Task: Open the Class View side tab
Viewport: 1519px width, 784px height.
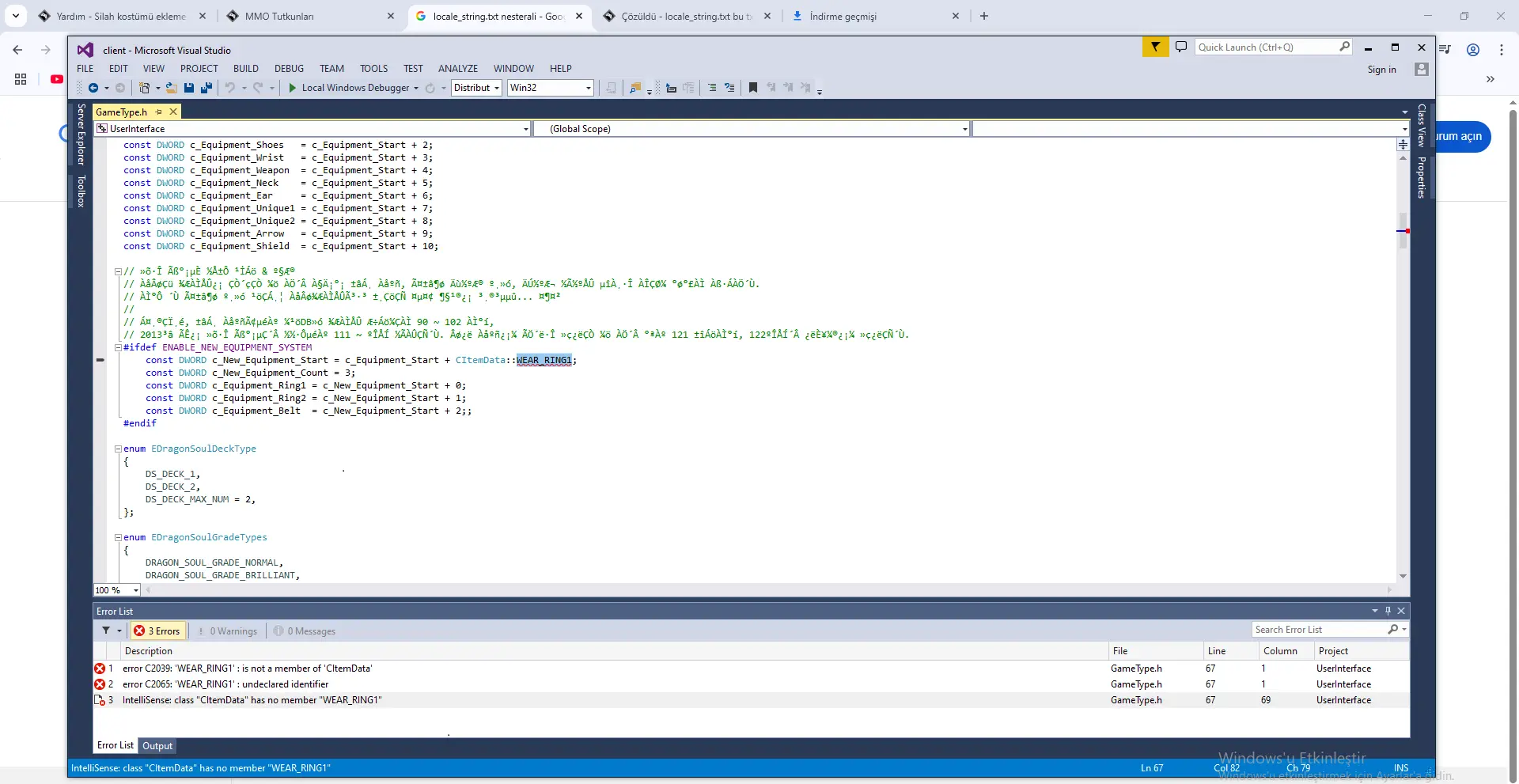Action: coord(1422,125)
